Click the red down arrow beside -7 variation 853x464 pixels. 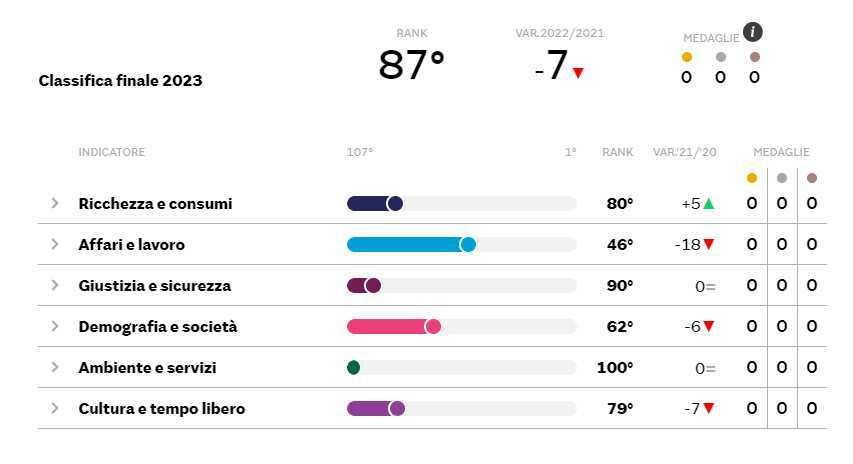(x=578, y=73)
